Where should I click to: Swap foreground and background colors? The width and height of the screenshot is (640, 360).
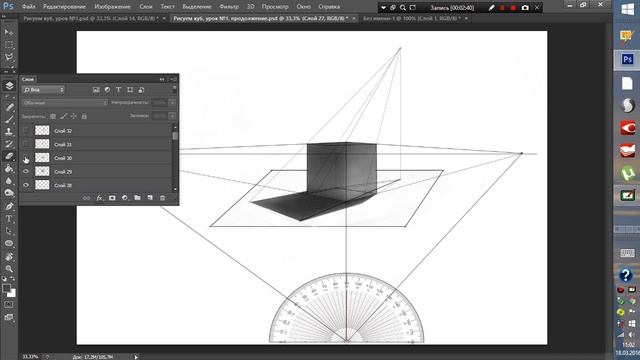13,279
